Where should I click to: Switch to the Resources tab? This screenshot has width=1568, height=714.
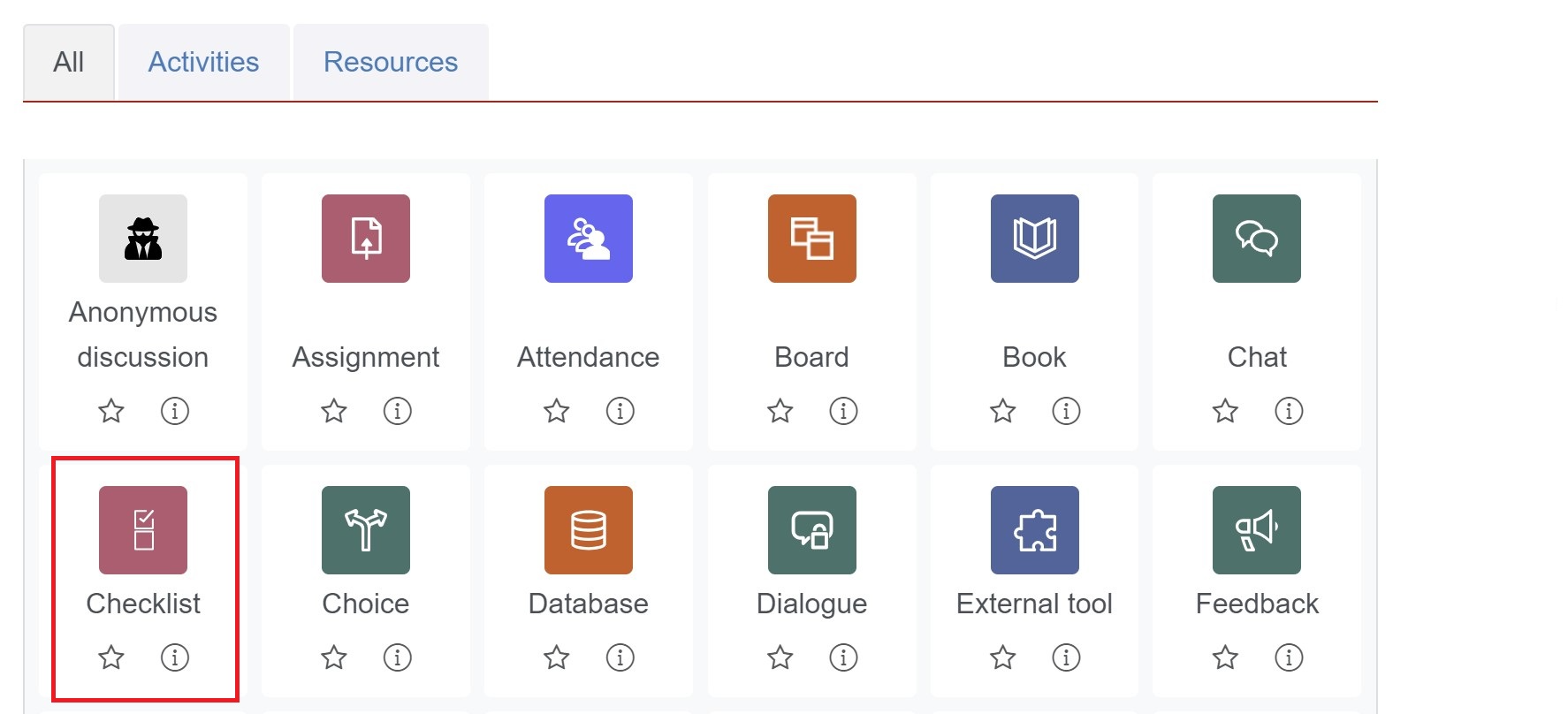[391, 62]
